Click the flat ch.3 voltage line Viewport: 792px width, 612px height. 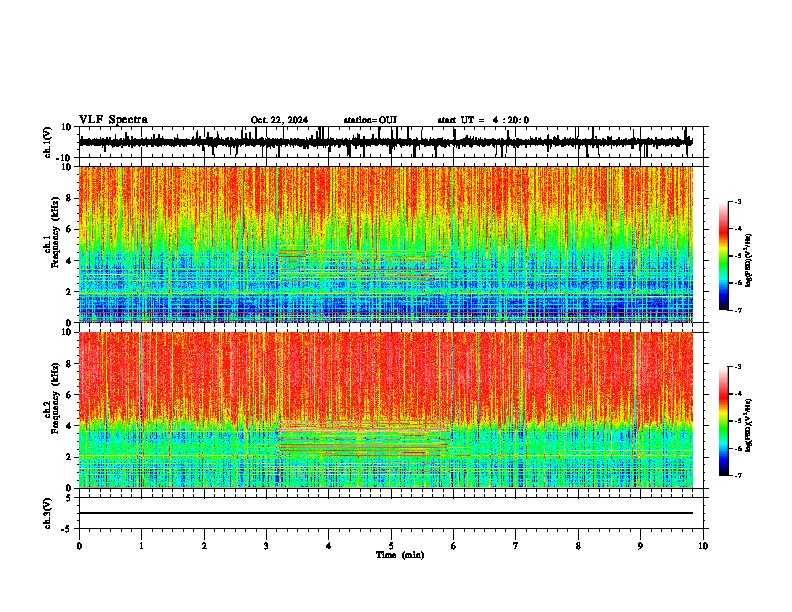pos(386,513)
